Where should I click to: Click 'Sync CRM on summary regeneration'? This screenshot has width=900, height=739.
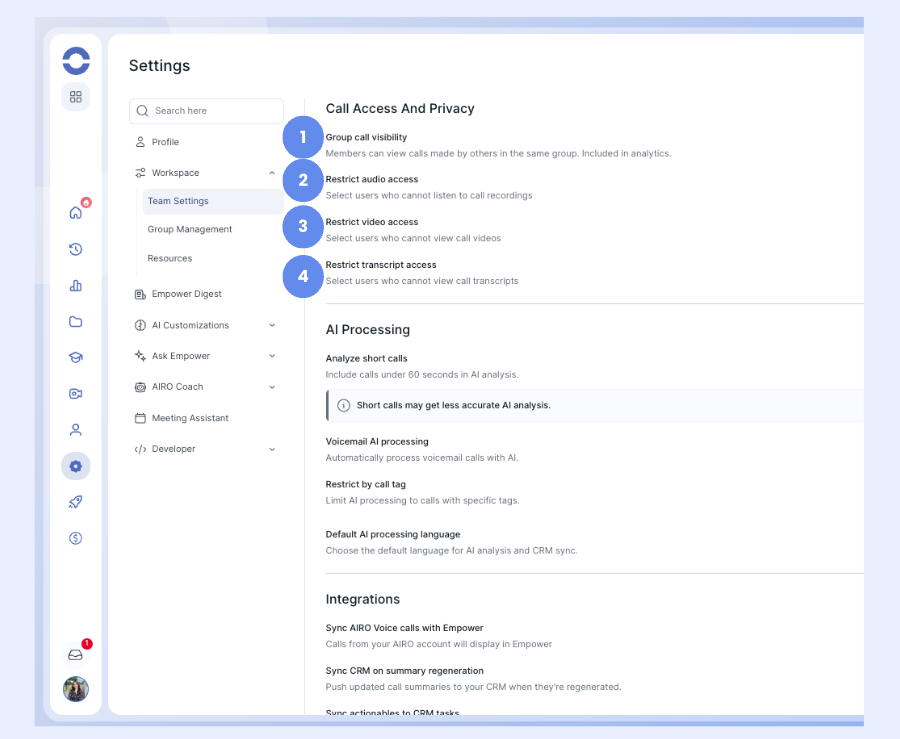tap(405, 671)
